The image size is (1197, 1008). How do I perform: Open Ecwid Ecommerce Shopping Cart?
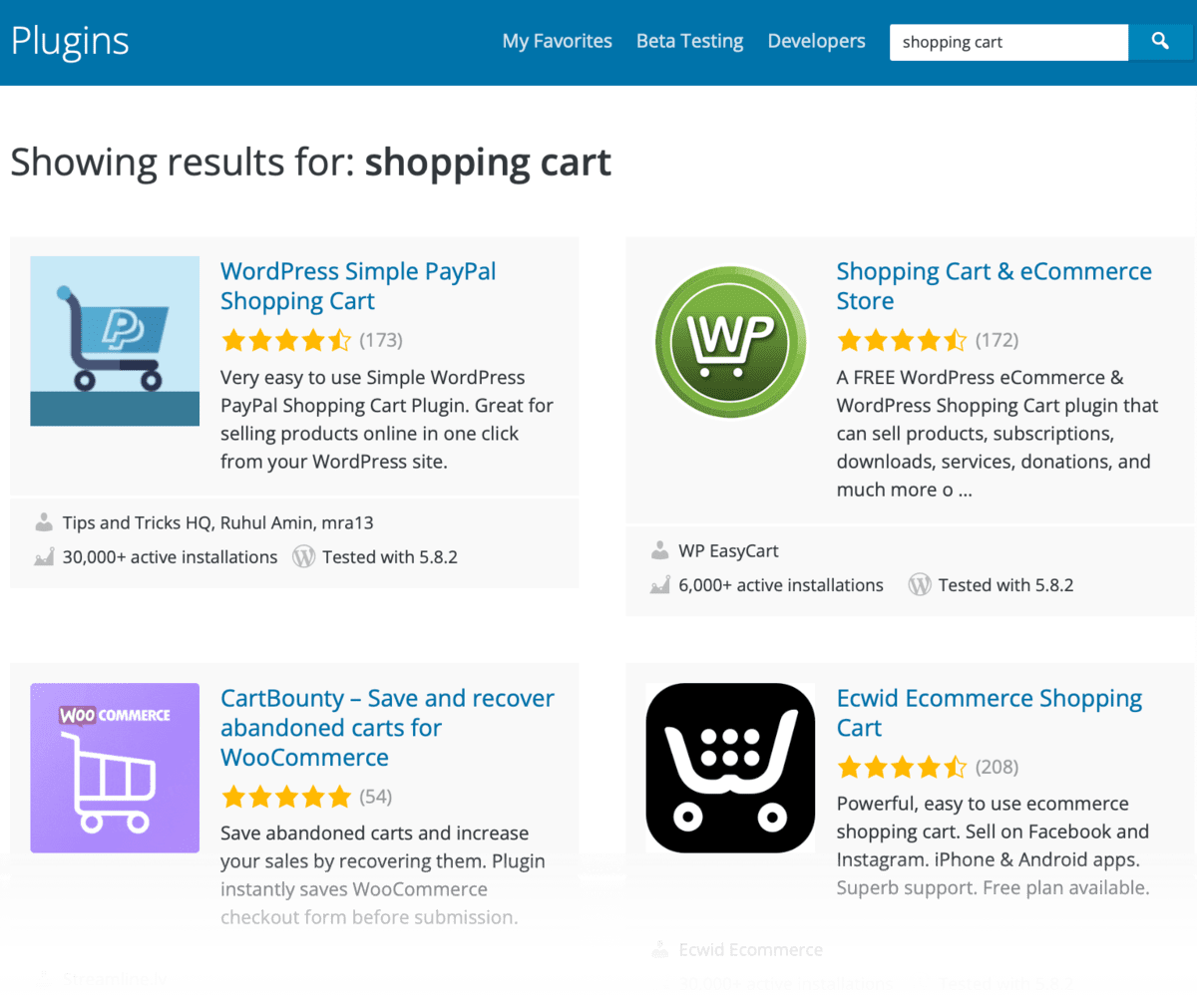pyautogui.click(x=989, y=712)
